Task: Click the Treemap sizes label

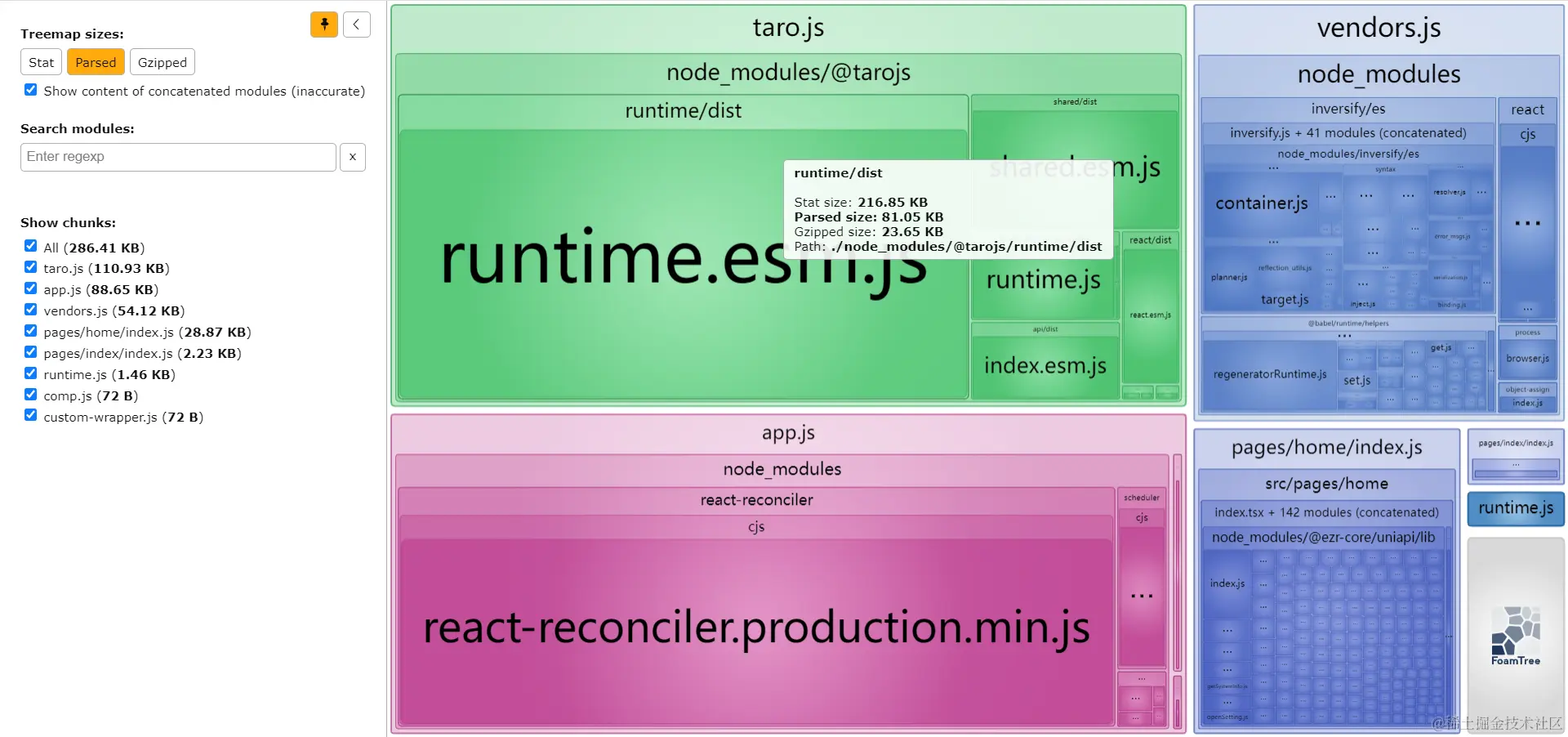Action: coord(72,34)
